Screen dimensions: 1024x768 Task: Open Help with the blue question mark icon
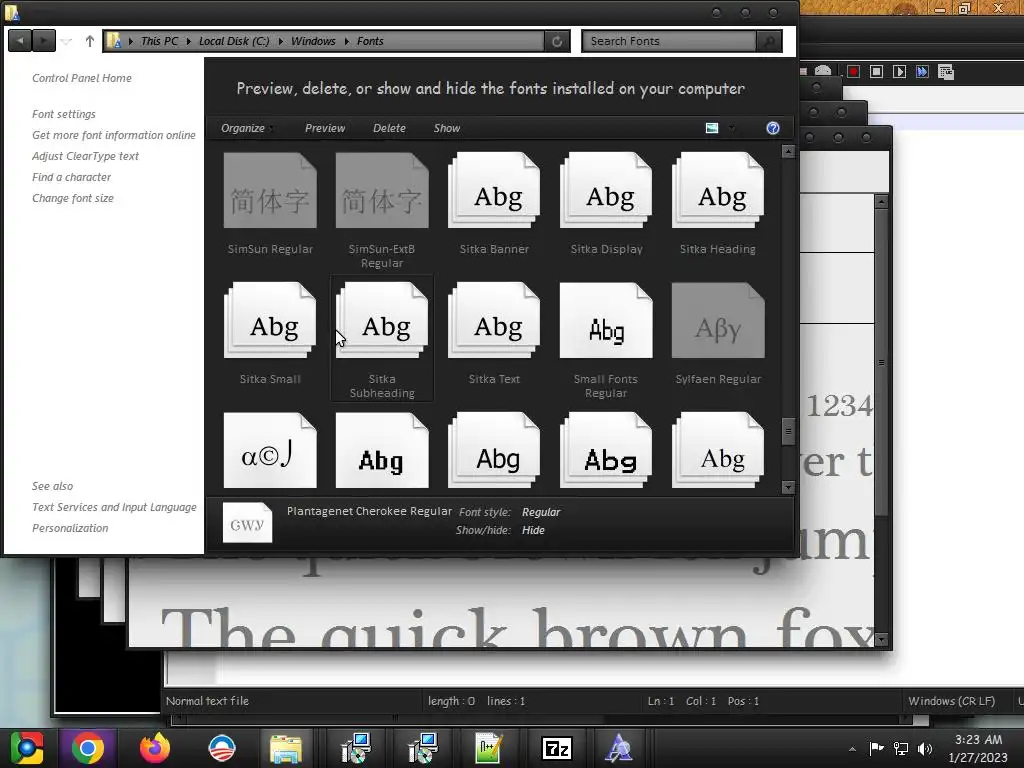click(x=773, y=128)
